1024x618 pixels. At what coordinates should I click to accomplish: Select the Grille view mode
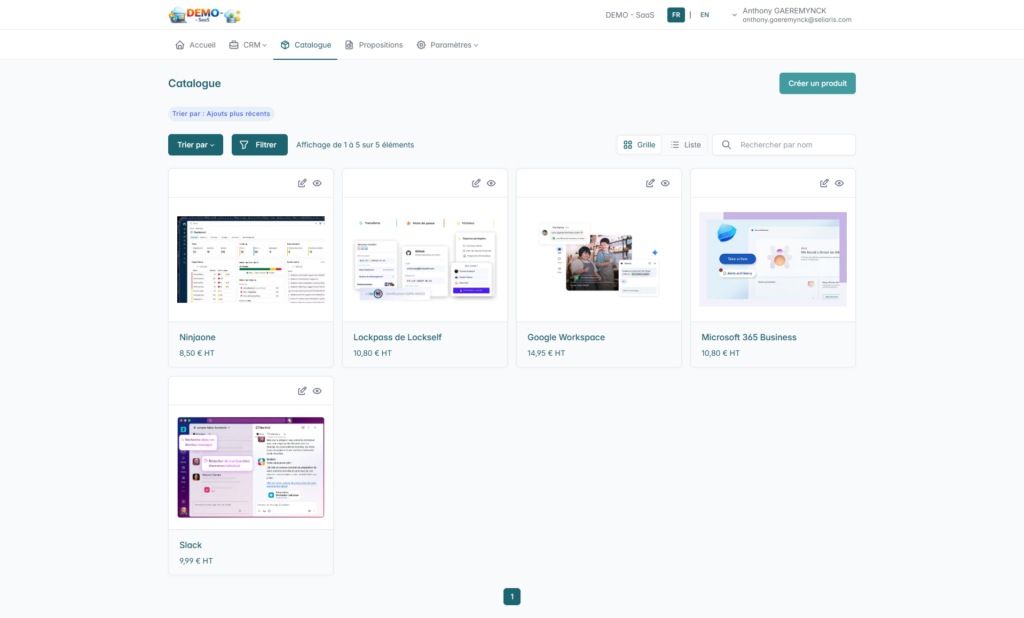(x=639, y=145)
